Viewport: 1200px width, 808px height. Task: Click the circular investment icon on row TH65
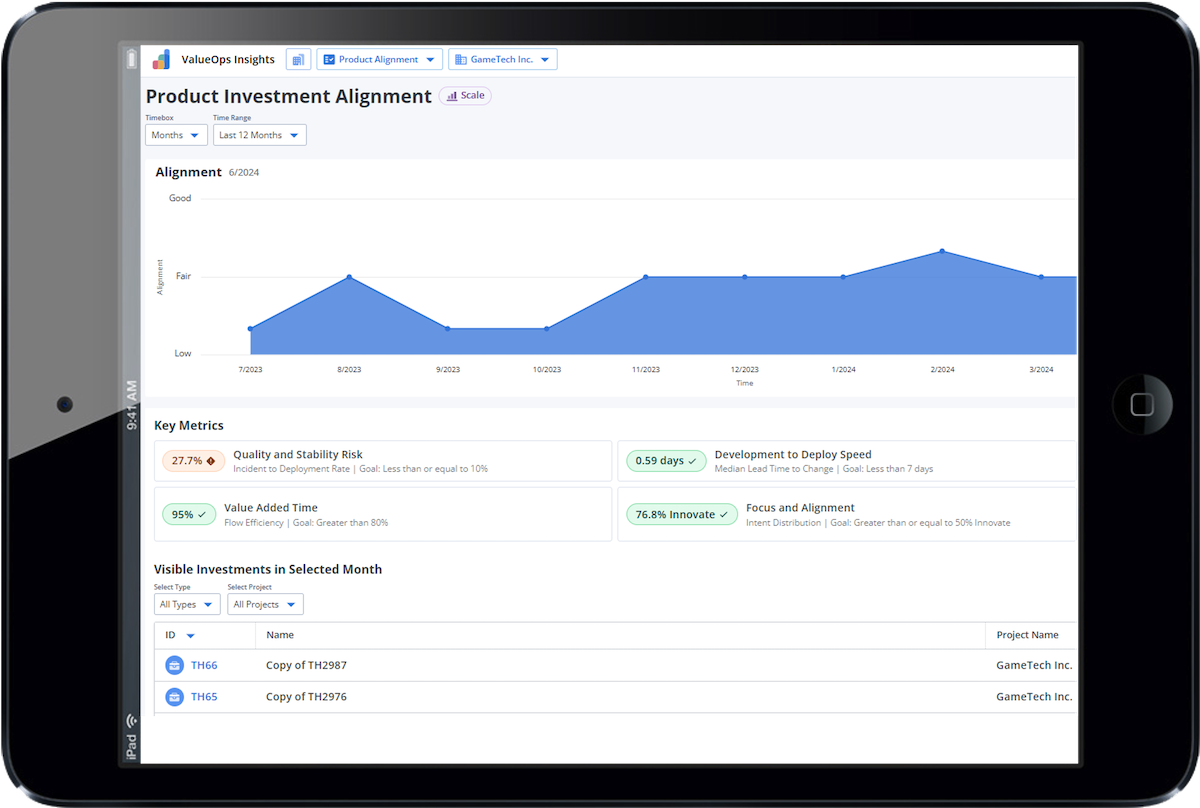point(174,696)
